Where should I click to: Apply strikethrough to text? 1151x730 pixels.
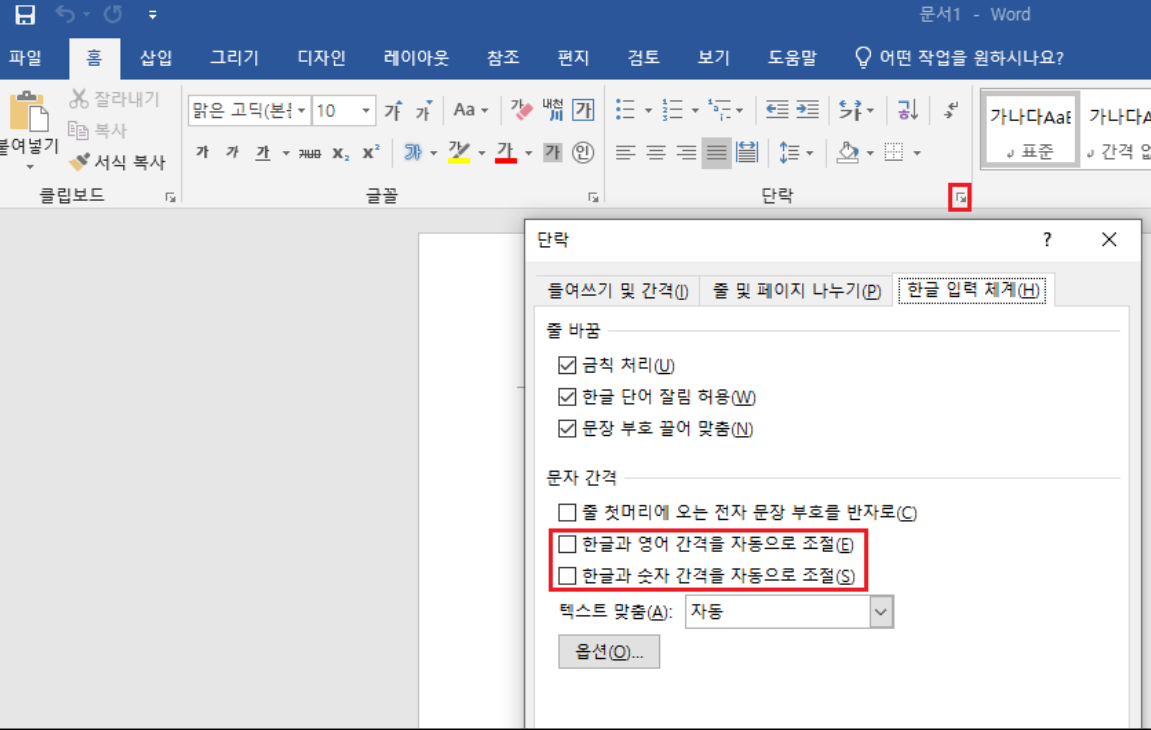310,153
